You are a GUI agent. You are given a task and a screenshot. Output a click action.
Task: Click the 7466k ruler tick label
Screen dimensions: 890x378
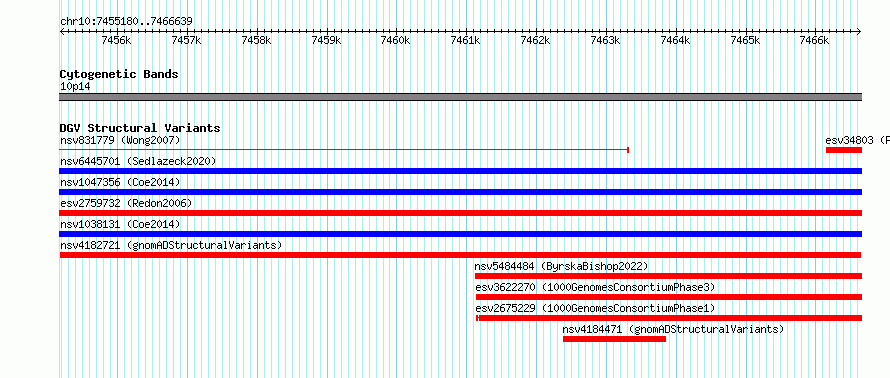pyautogui.click(x=815, y=40)
